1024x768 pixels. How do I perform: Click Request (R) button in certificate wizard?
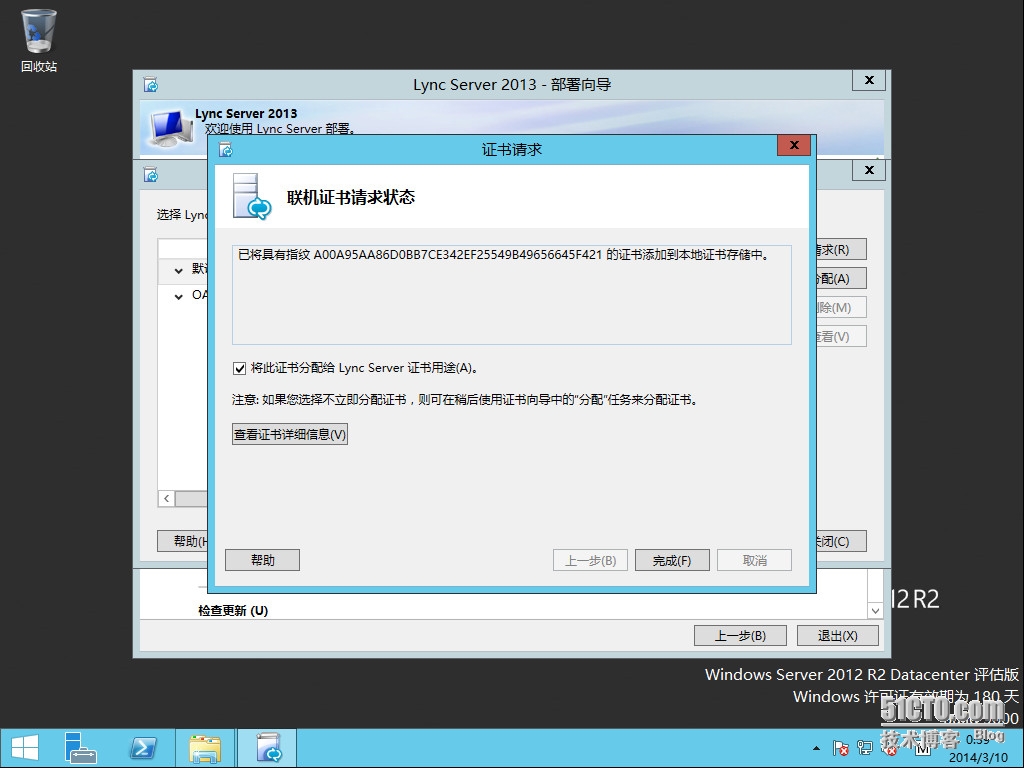click(841, 249)
